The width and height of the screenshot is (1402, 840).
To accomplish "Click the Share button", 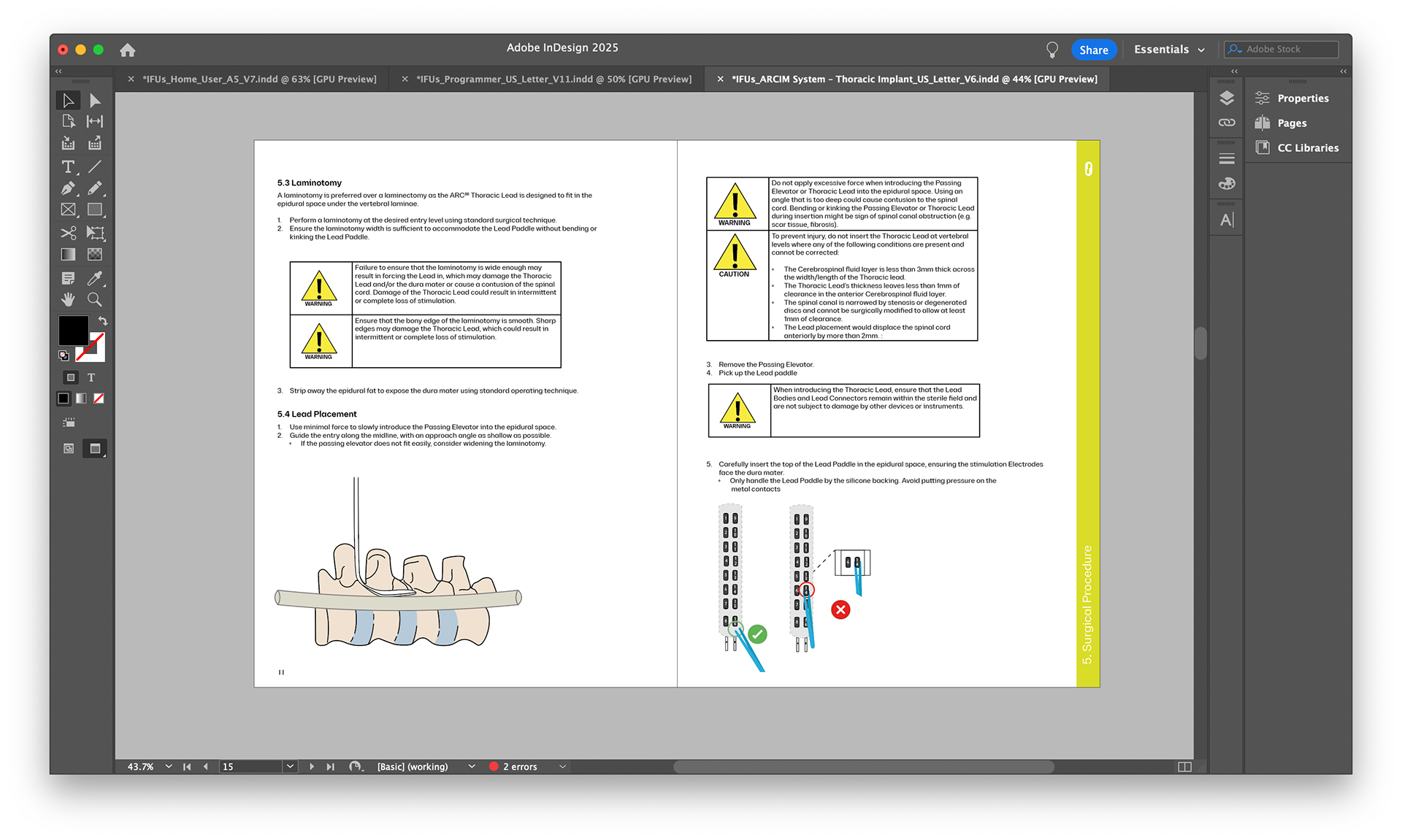I will pos(1093,50).
